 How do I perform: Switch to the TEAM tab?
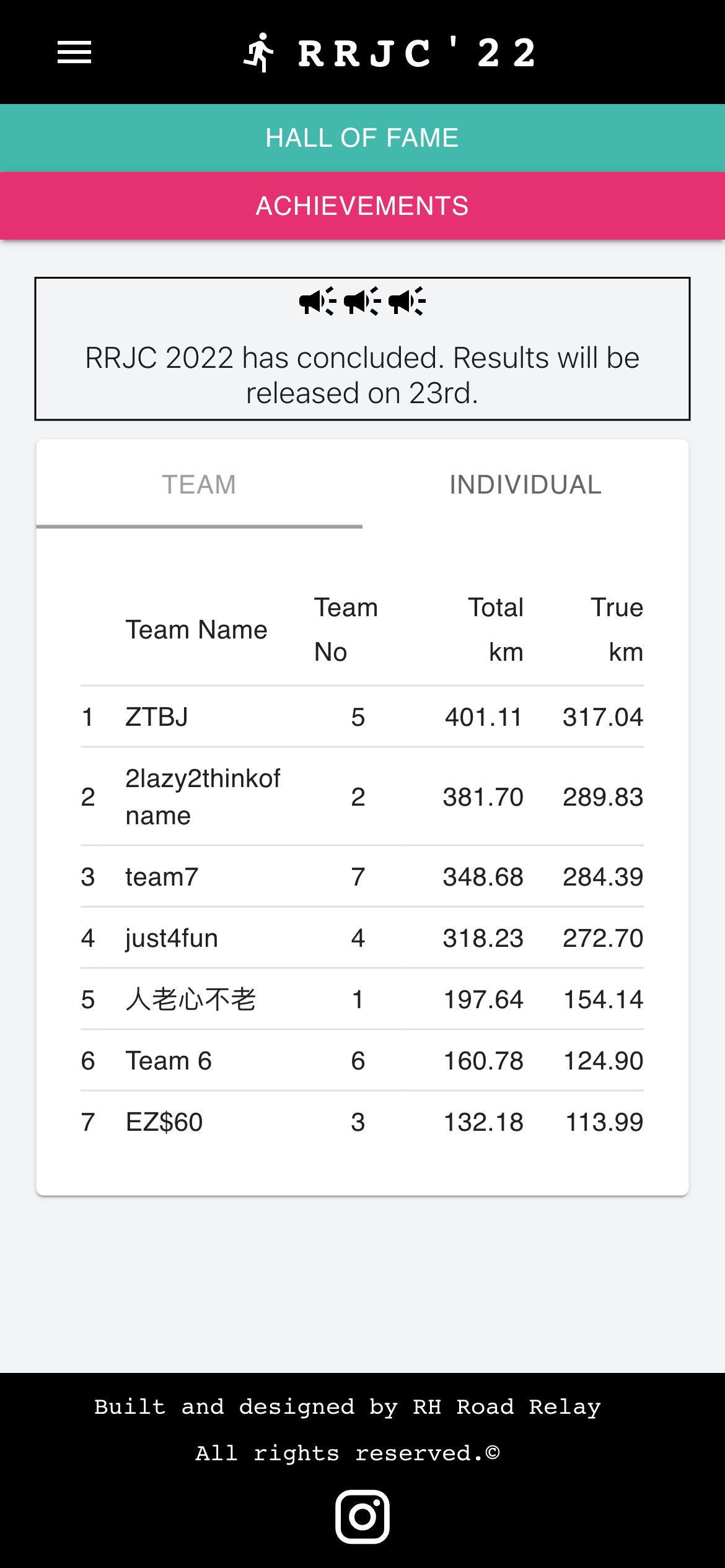point(200,484)
